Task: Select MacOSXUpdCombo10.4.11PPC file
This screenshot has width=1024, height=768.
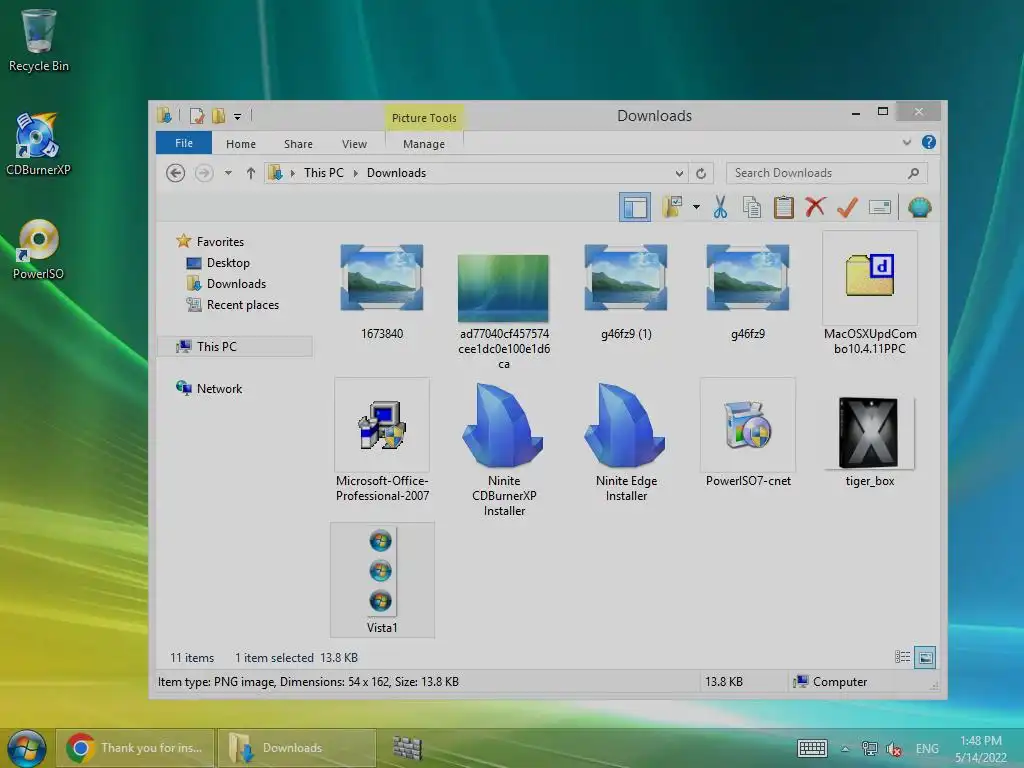Action: point(870,294)
